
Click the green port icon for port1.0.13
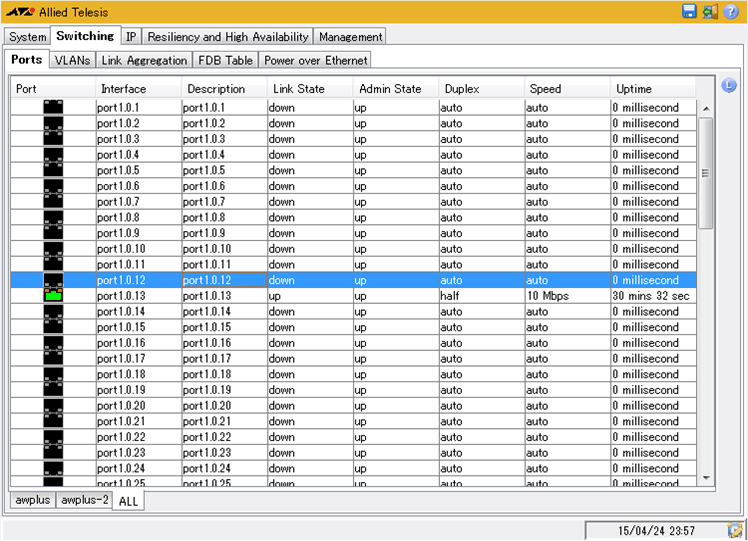pos(53,295)
